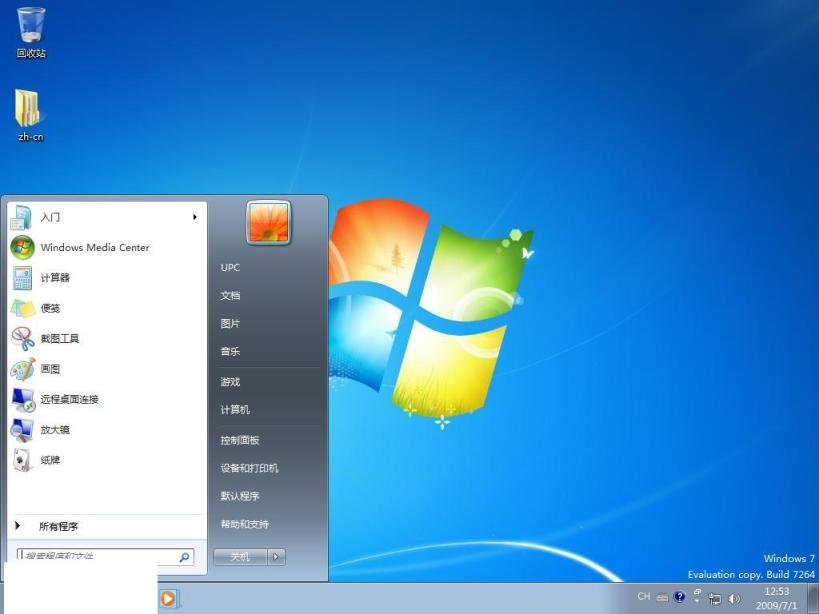Expand the 入门 submenu arrow

pos(195,217)
